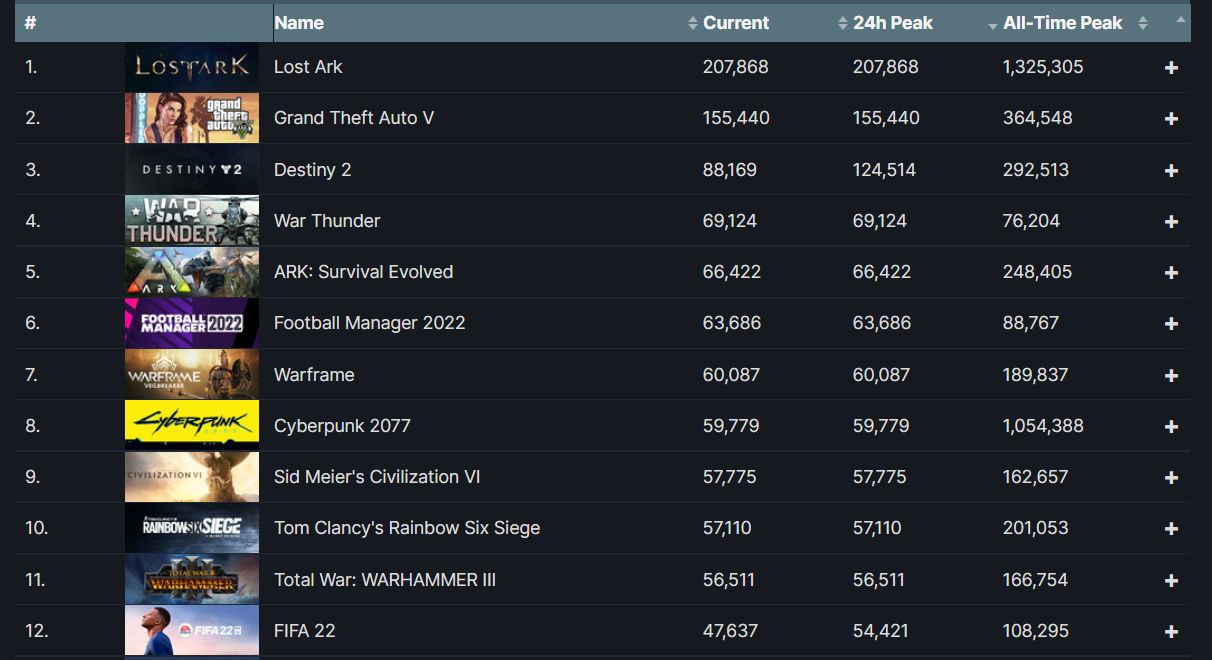Expand the Lost Ark row plus icon
This screenshot has width=1212, height=660.
1171,68
